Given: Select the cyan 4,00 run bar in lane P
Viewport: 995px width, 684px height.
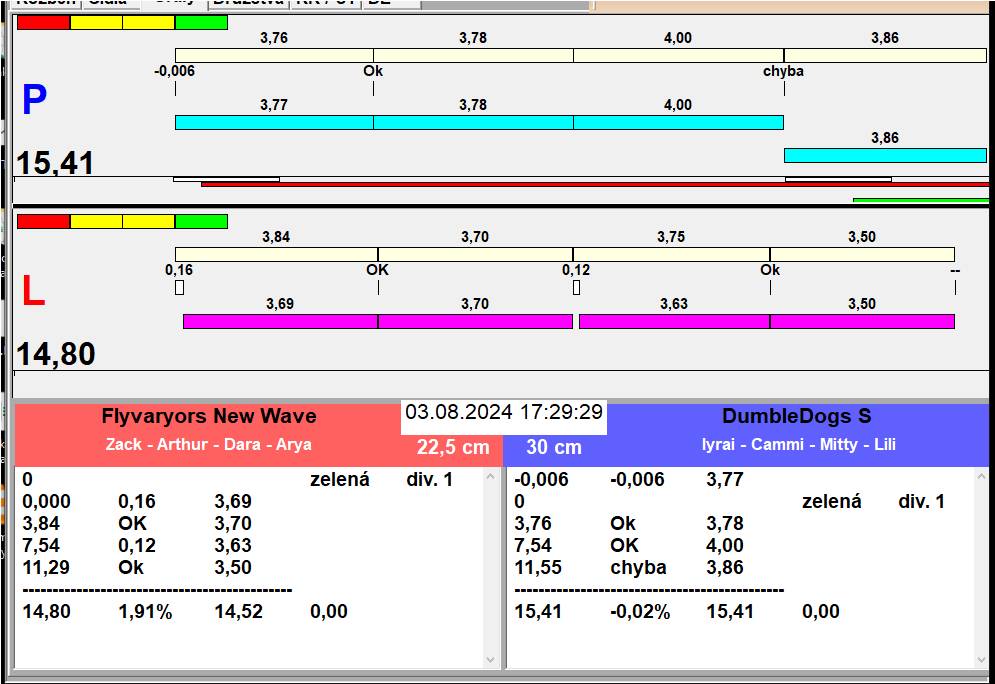Looking at the screenshot, I should point(678,122).
